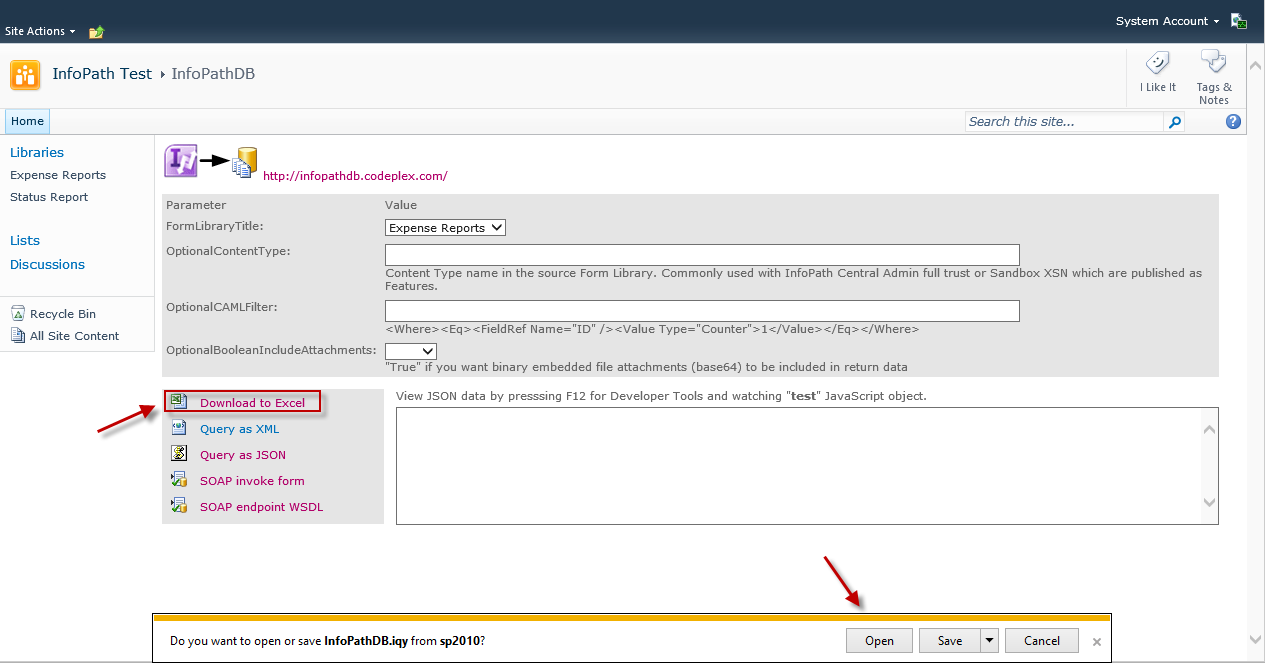1265x663 pixels.
Task: Click the database icon beside the arrow
Action: point(245,162)
